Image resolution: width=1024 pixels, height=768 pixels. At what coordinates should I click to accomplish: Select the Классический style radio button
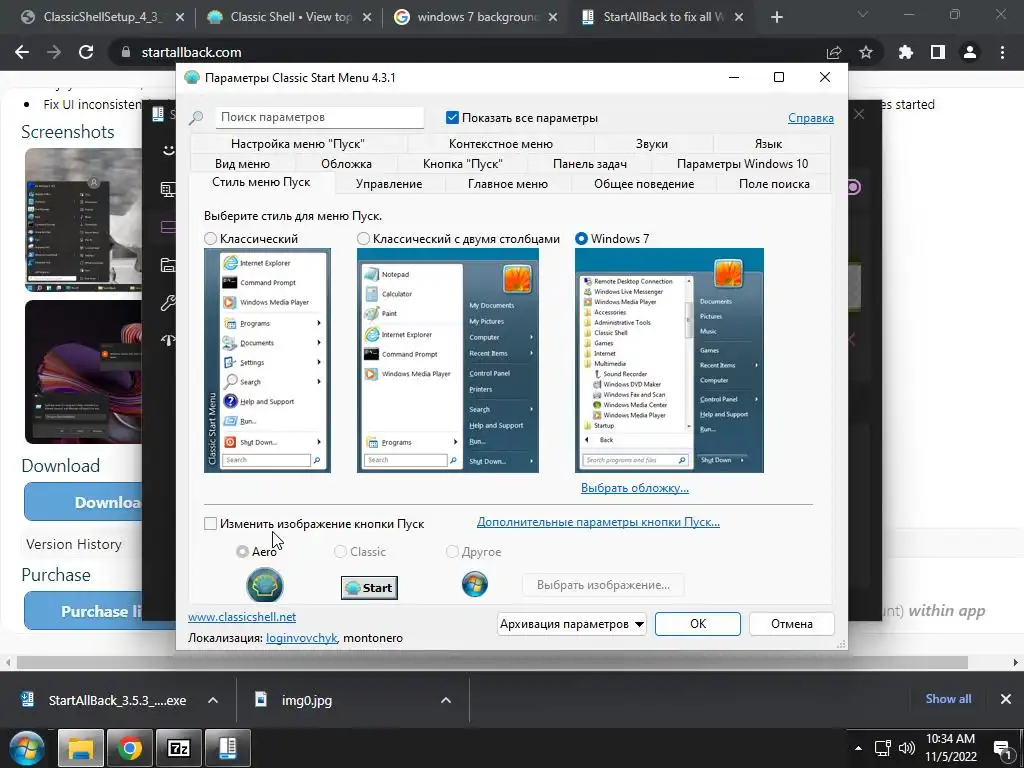pyautogui.click(x=210, y=239)
